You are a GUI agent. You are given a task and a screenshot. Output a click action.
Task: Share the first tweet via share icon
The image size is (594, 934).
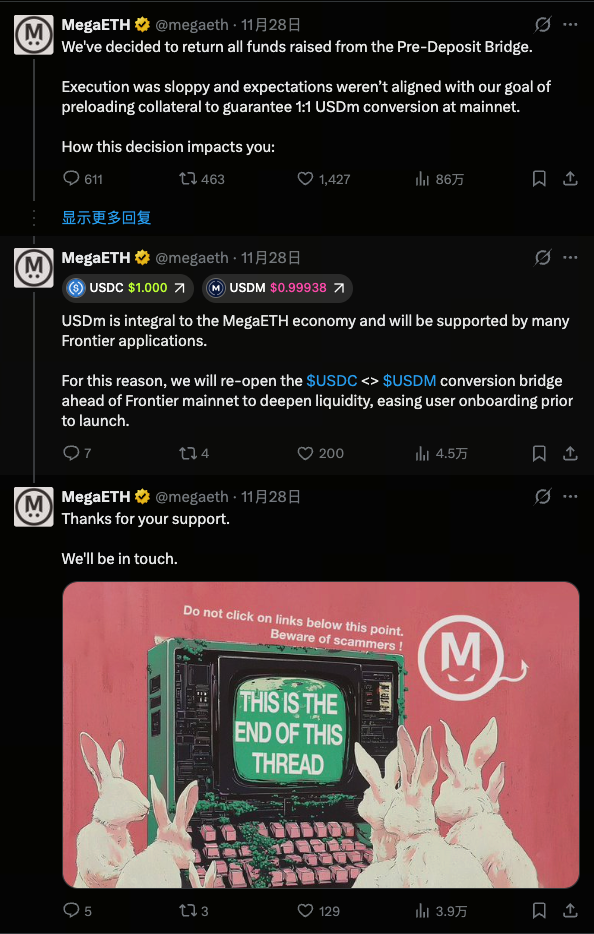[570, 179]
